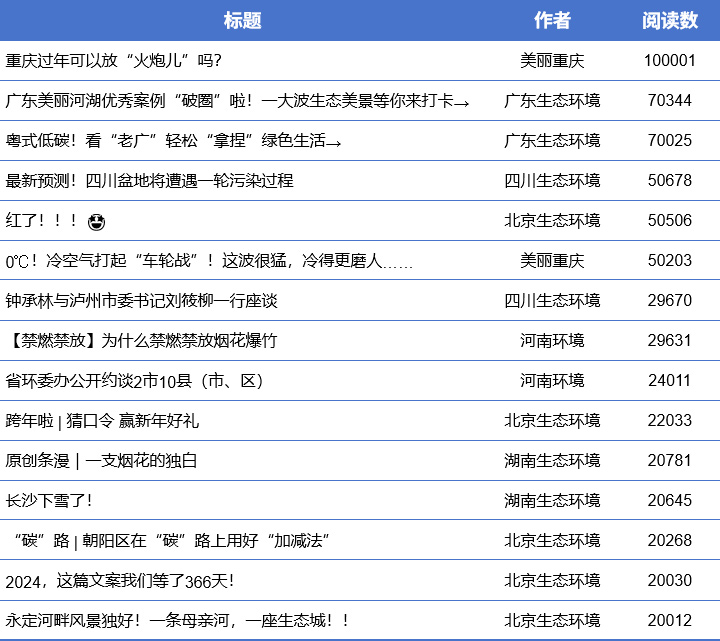Select title 钟承林与泸州市委书记刘筱柳一行座谈
The image size is (720, 641).
(x=141, y=301)
